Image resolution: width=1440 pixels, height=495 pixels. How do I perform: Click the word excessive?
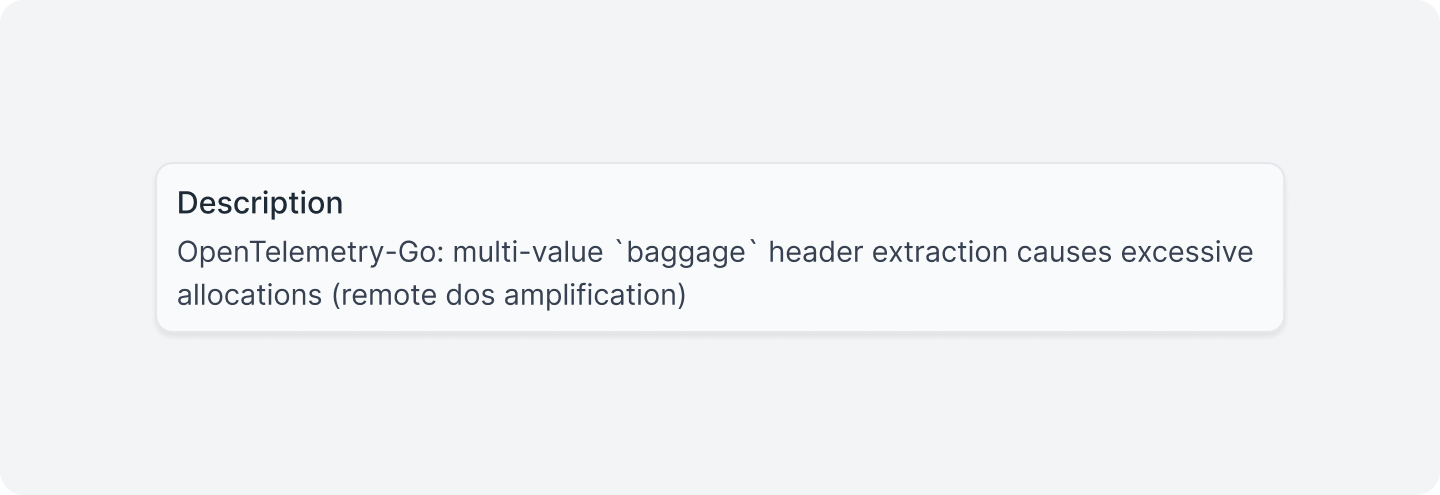(1187, 253)
